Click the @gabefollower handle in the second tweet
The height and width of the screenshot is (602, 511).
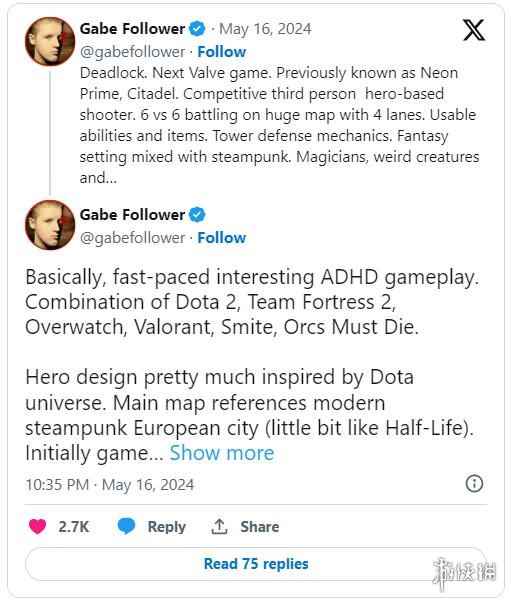point(132,238)
